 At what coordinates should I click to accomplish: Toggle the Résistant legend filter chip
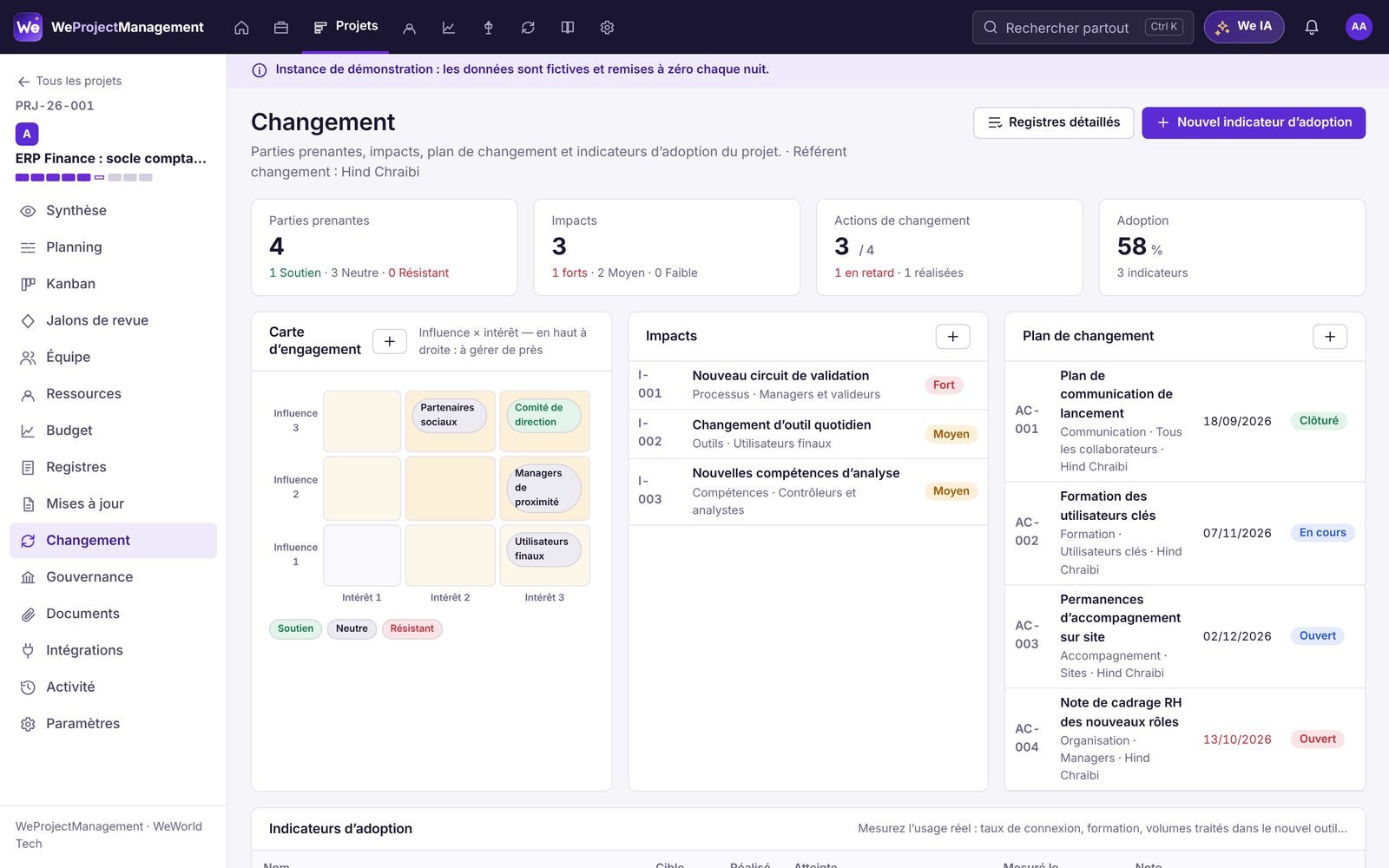coord(411,628)
